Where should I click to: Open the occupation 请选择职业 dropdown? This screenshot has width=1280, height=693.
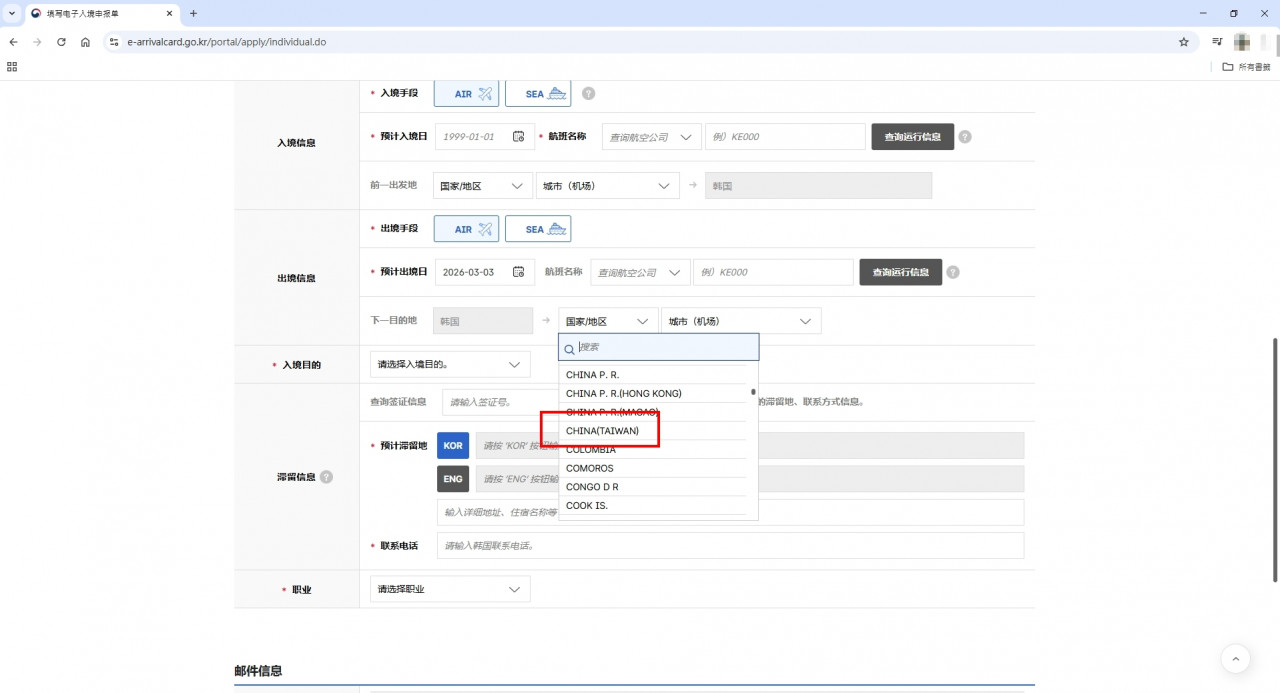[450, 590]
